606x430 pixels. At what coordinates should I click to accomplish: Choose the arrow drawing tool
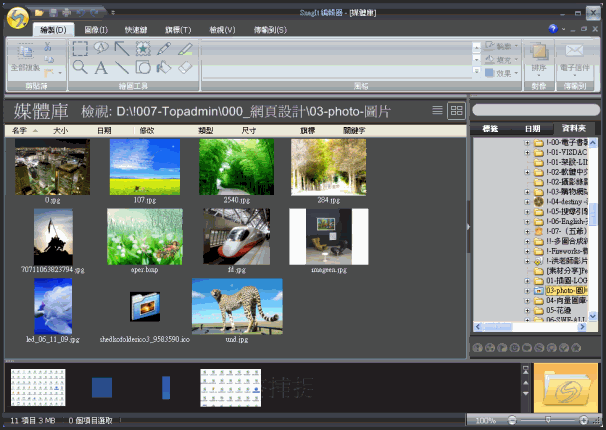point(122,48)
